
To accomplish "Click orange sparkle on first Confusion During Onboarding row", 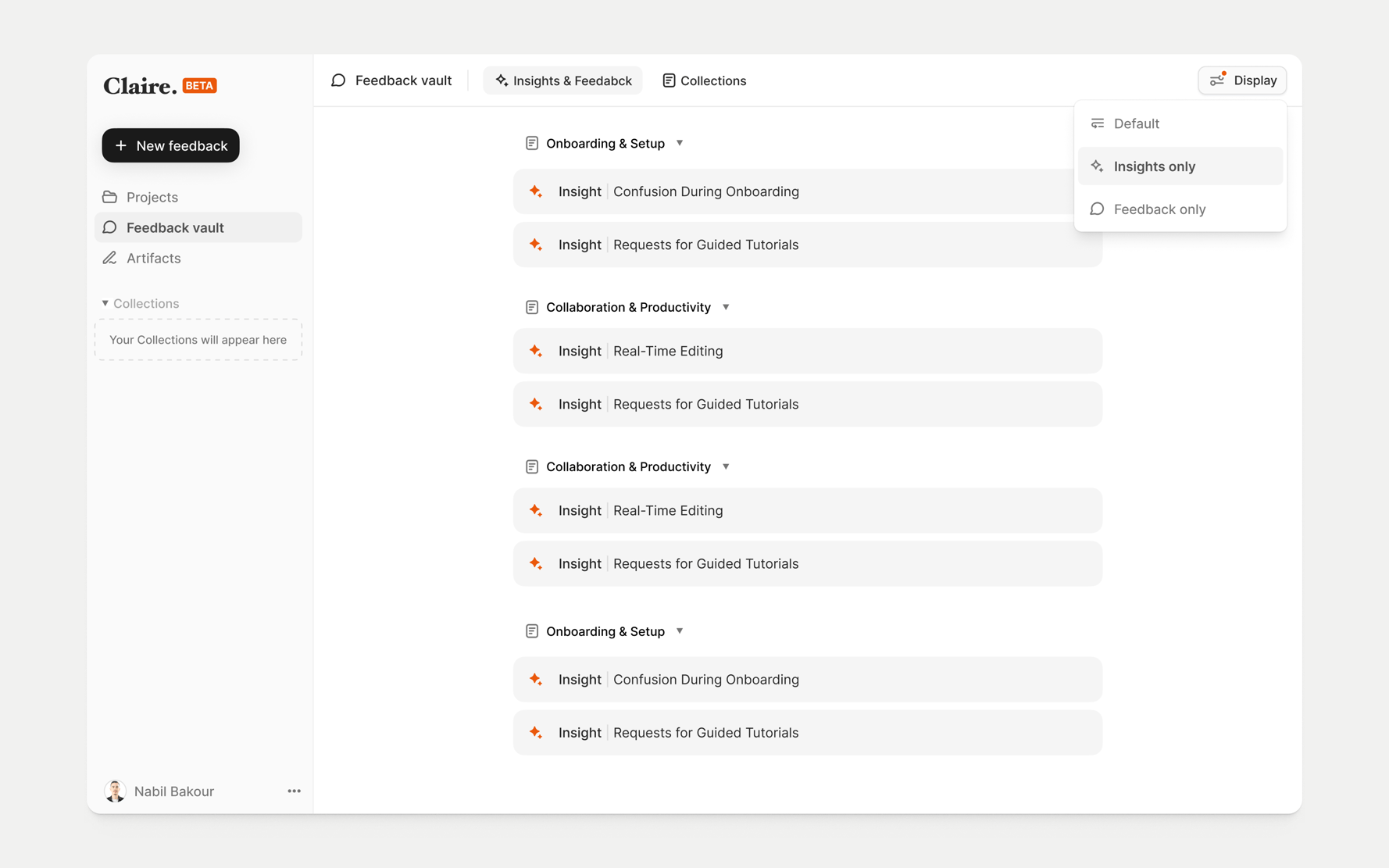I will pyautogui.click(x=536, y=191).
